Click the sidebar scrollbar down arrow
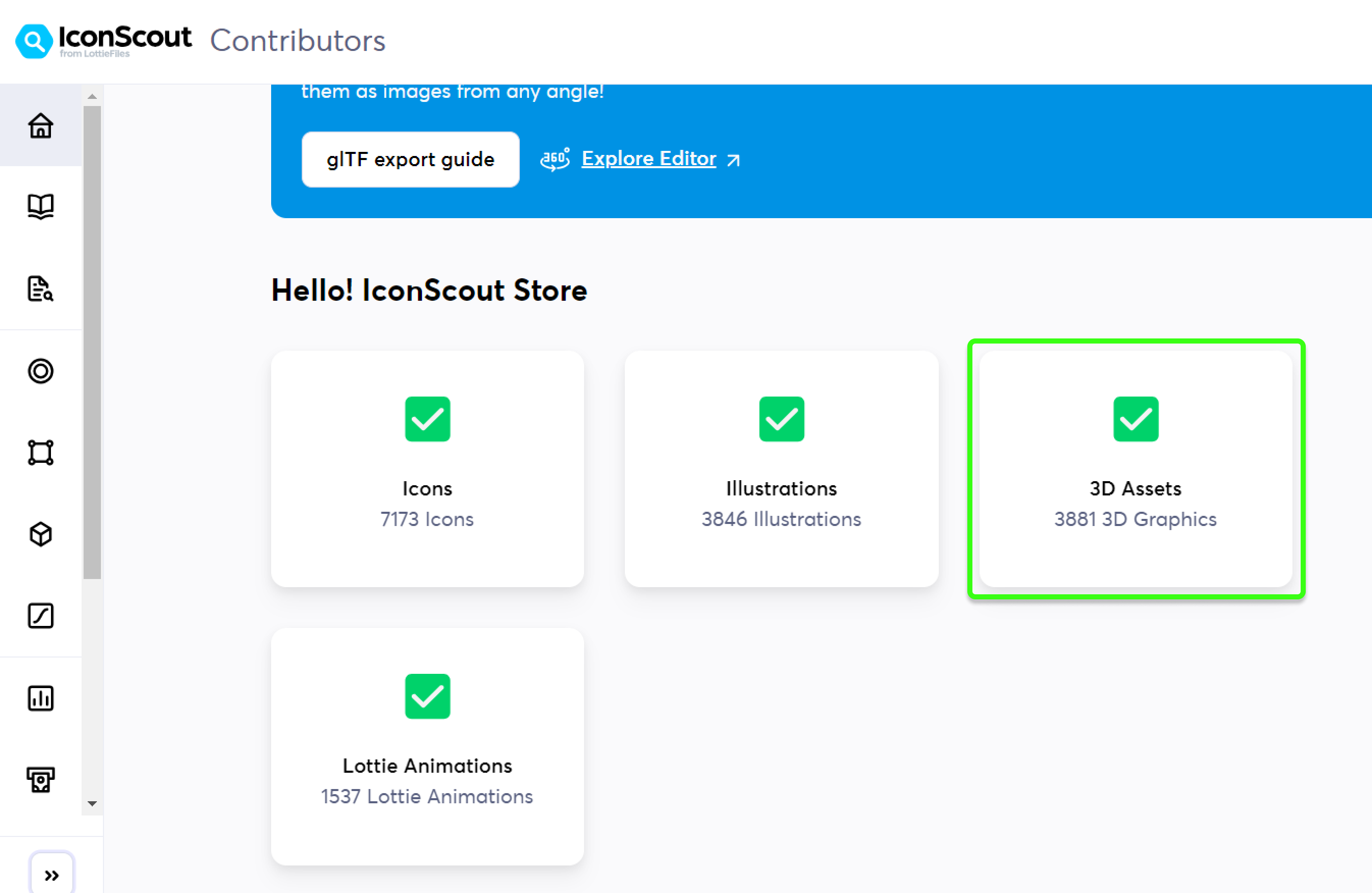Image resolution: width=1372 pixels, height=893 pixels. tap(92, 804)
